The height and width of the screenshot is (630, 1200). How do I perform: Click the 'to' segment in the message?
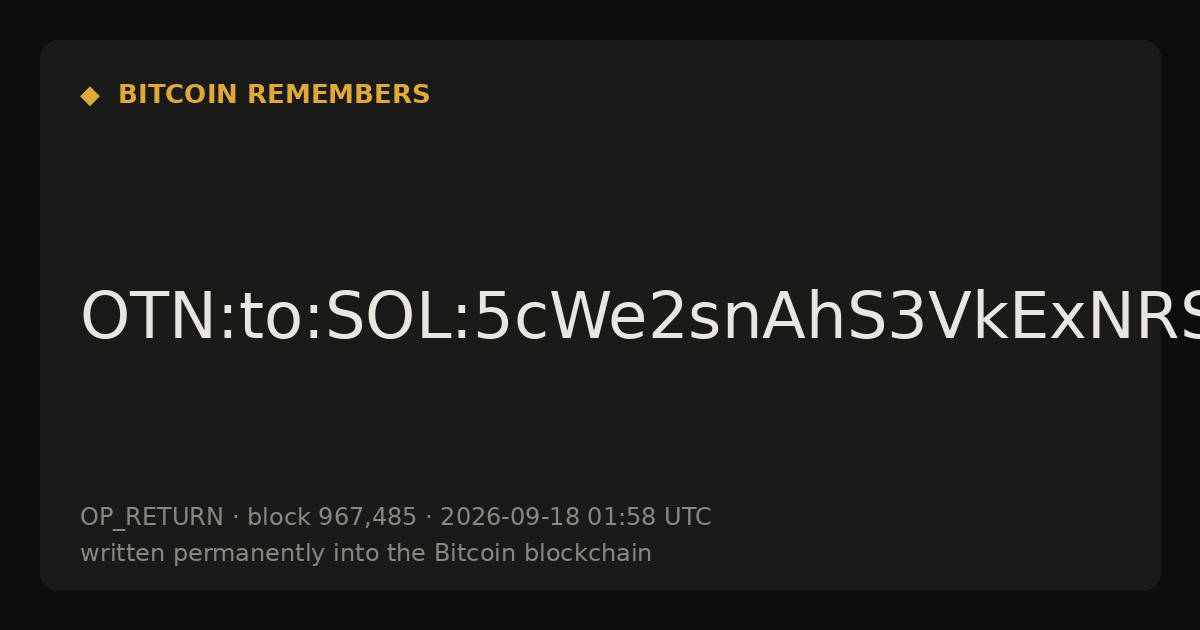tap(271, 317)
